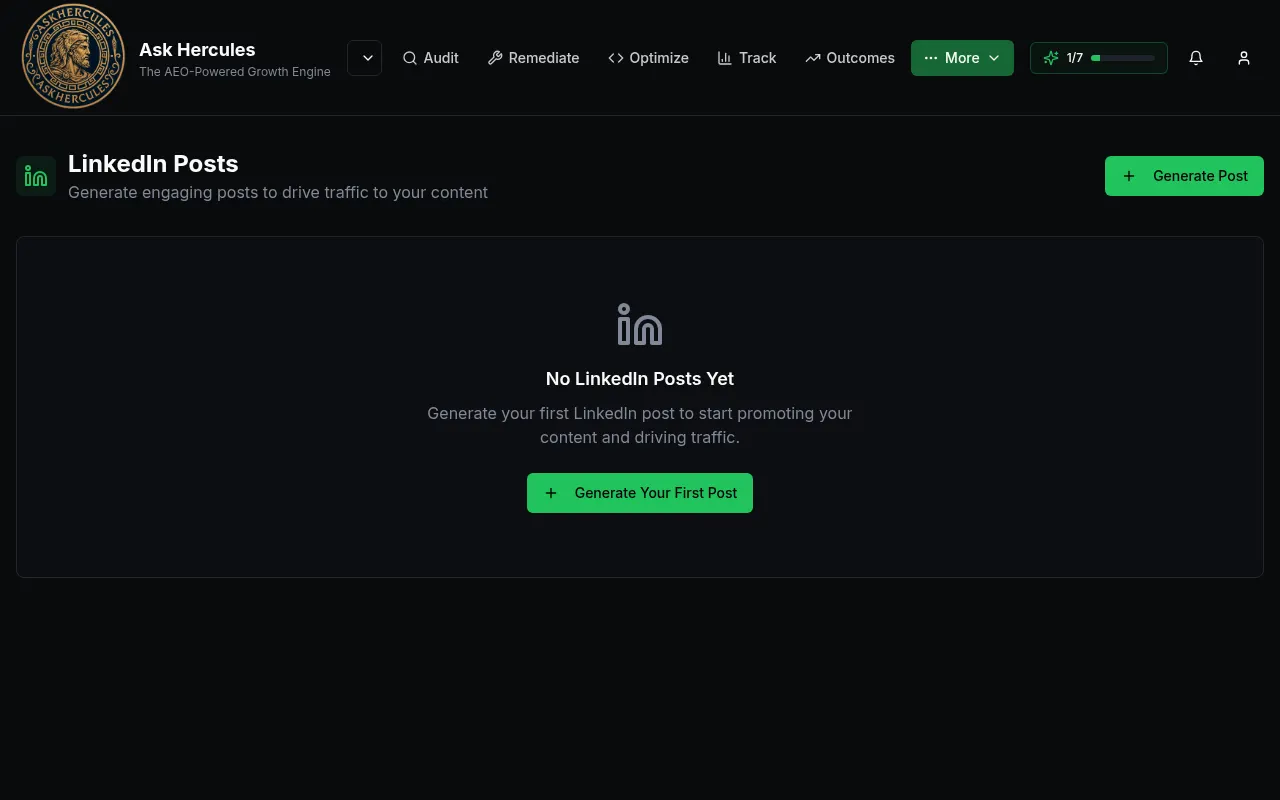
Task: Switch to the Optimize section
Action: coord(648,58)
